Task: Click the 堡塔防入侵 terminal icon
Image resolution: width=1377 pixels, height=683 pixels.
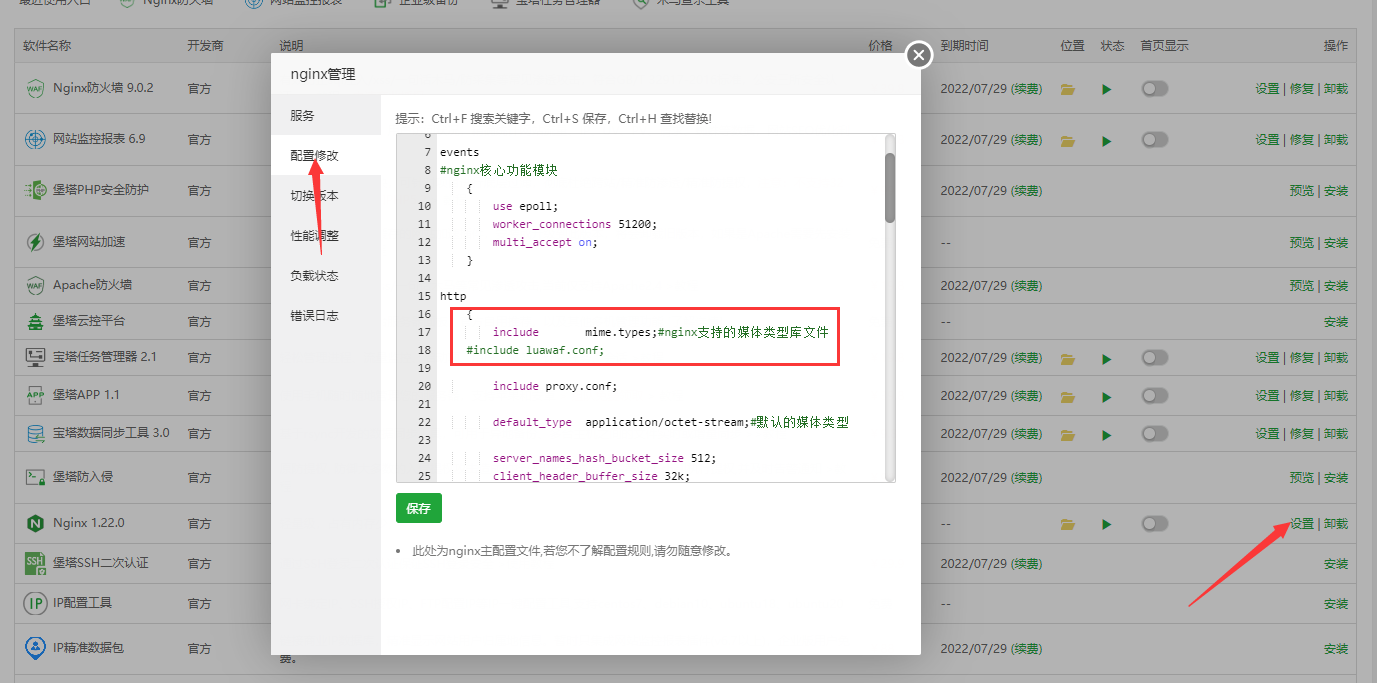Action: pyautogui.click(x=35, y=477)
